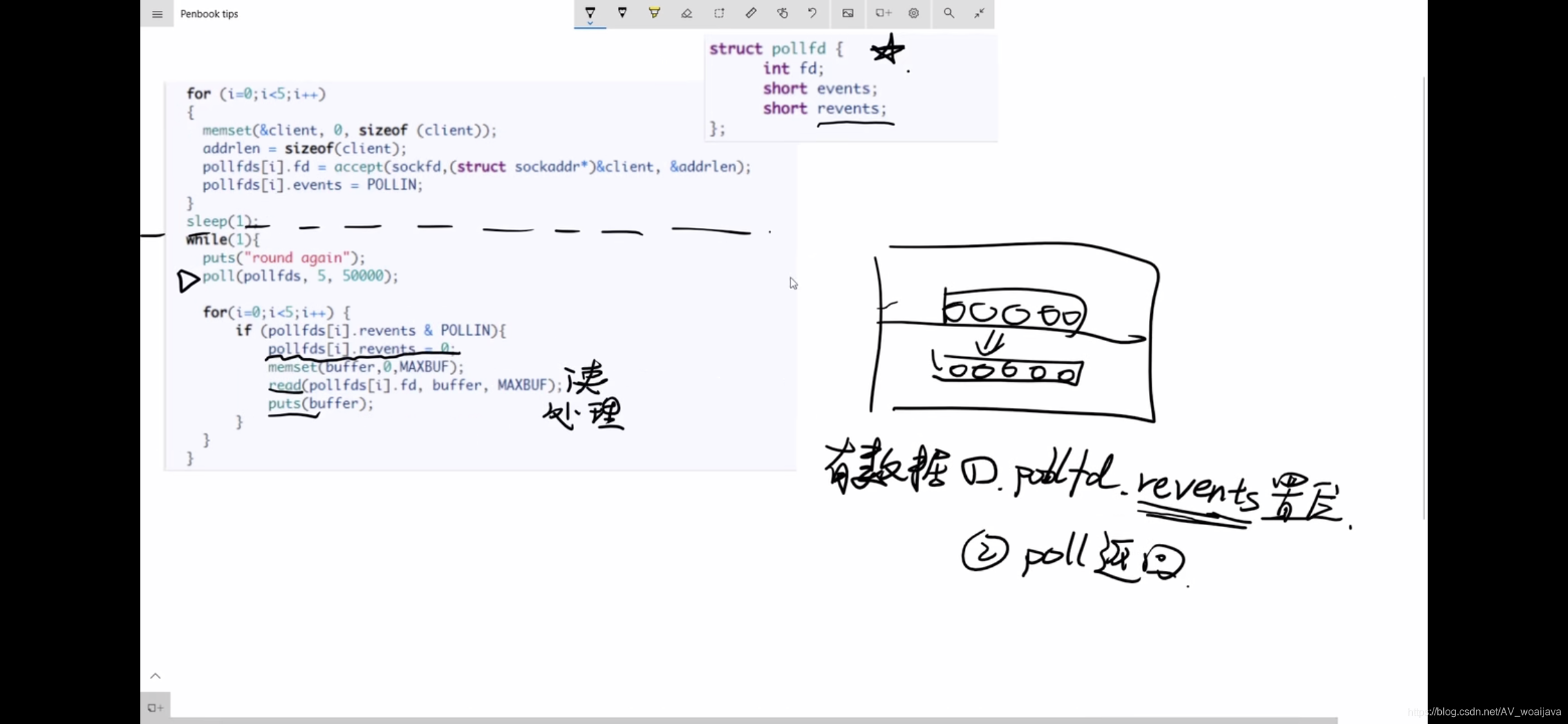Viewport: 1568px width, 724px height.
Task: Select the second pencil pen tool
Action: click(622, 12)
